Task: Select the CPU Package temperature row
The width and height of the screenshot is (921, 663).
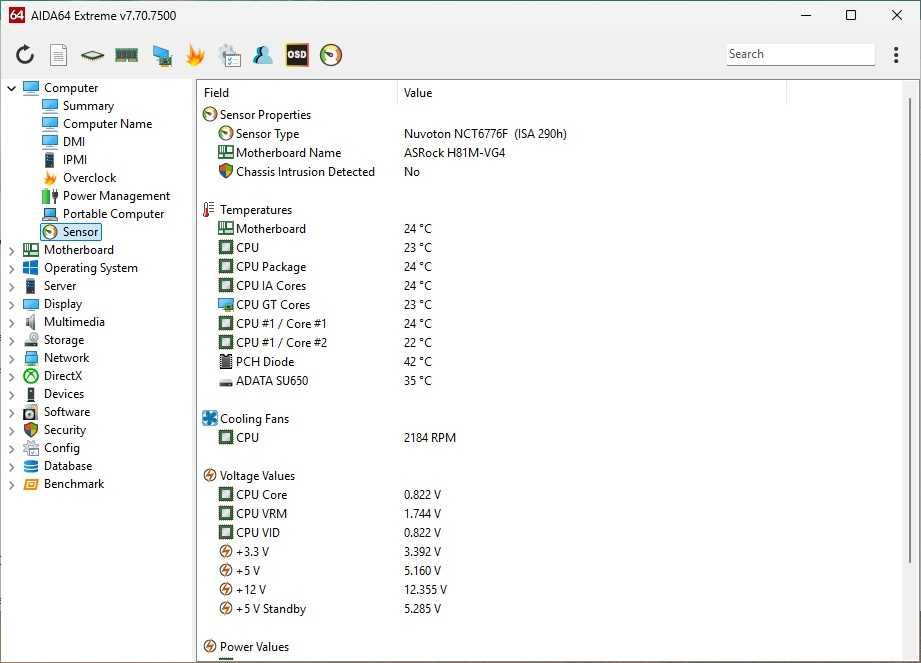Action: click(325, 267)
